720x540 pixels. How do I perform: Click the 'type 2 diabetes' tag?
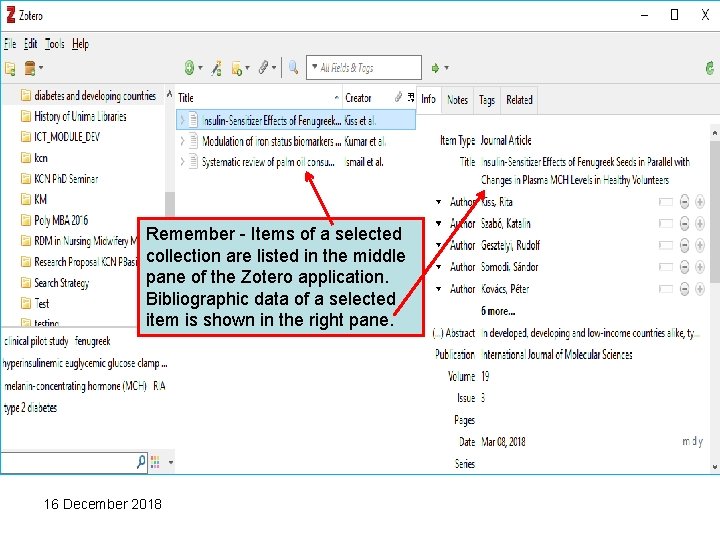pos(30,408)
